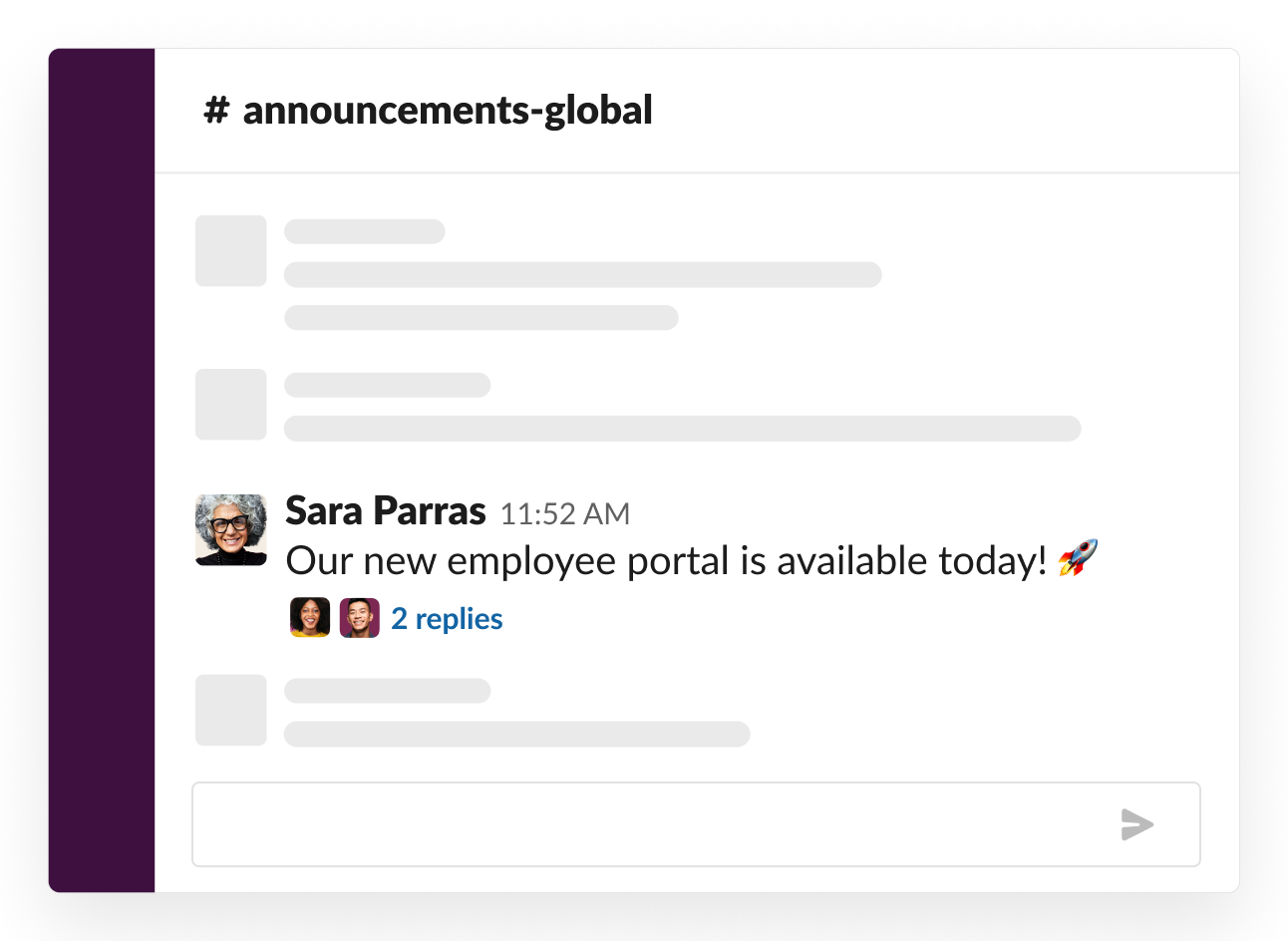Open the 2 replies thread
Image resolution: width=1288 pixels, height=941 pixels.
pos(447,619)
